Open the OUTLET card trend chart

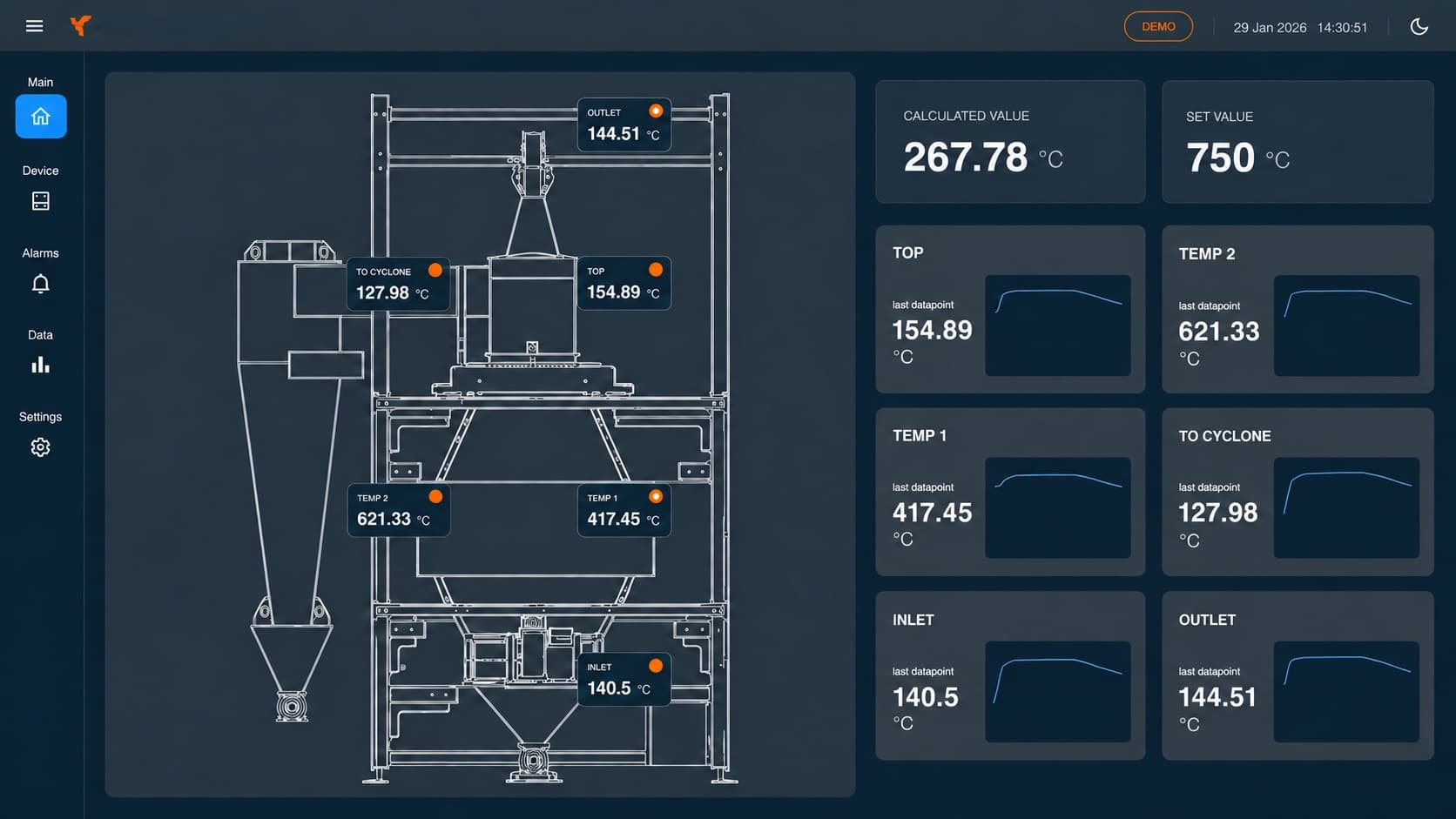click(1346, 692)
